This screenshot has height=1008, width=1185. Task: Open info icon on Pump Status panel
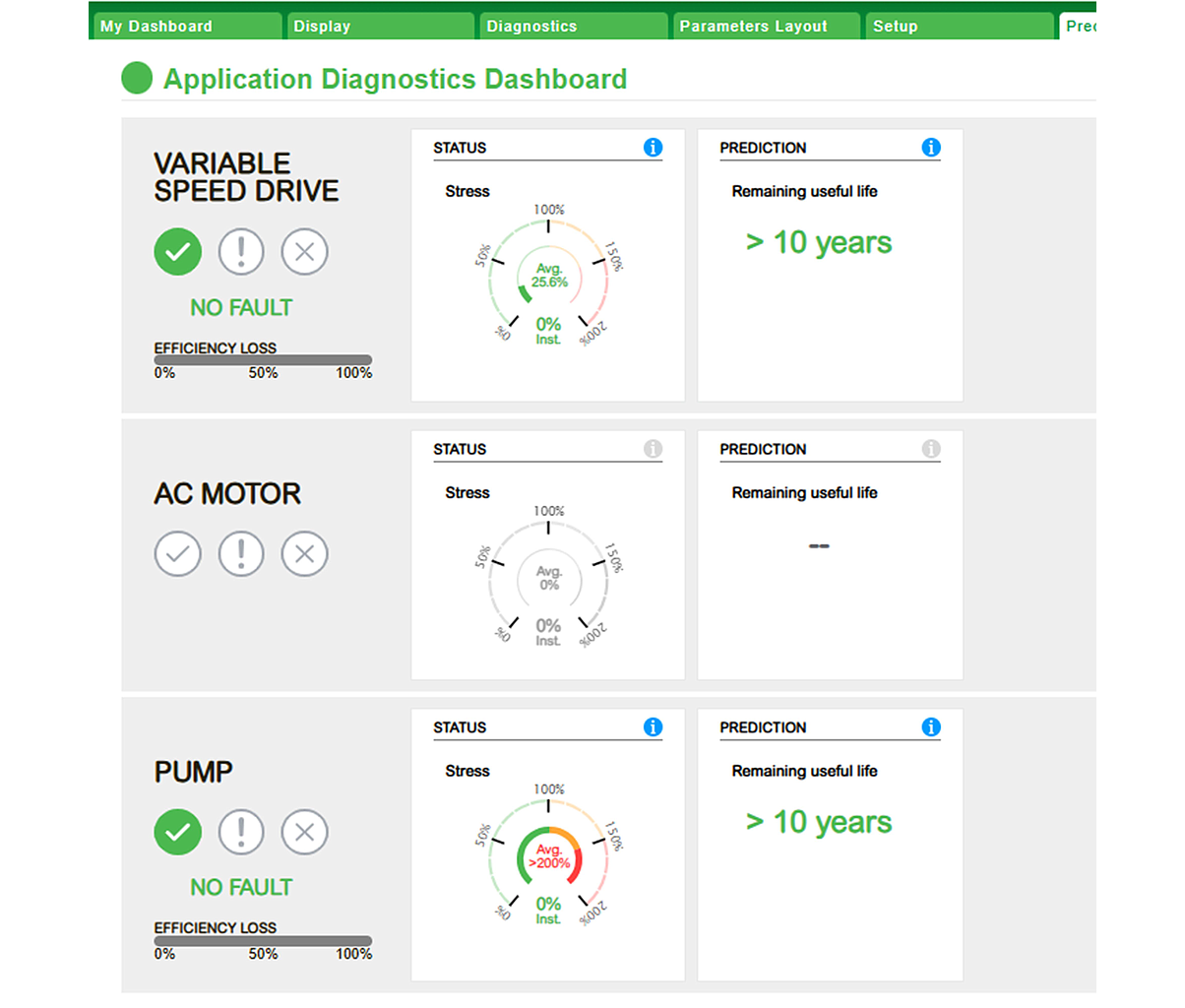tap(653, 727)
